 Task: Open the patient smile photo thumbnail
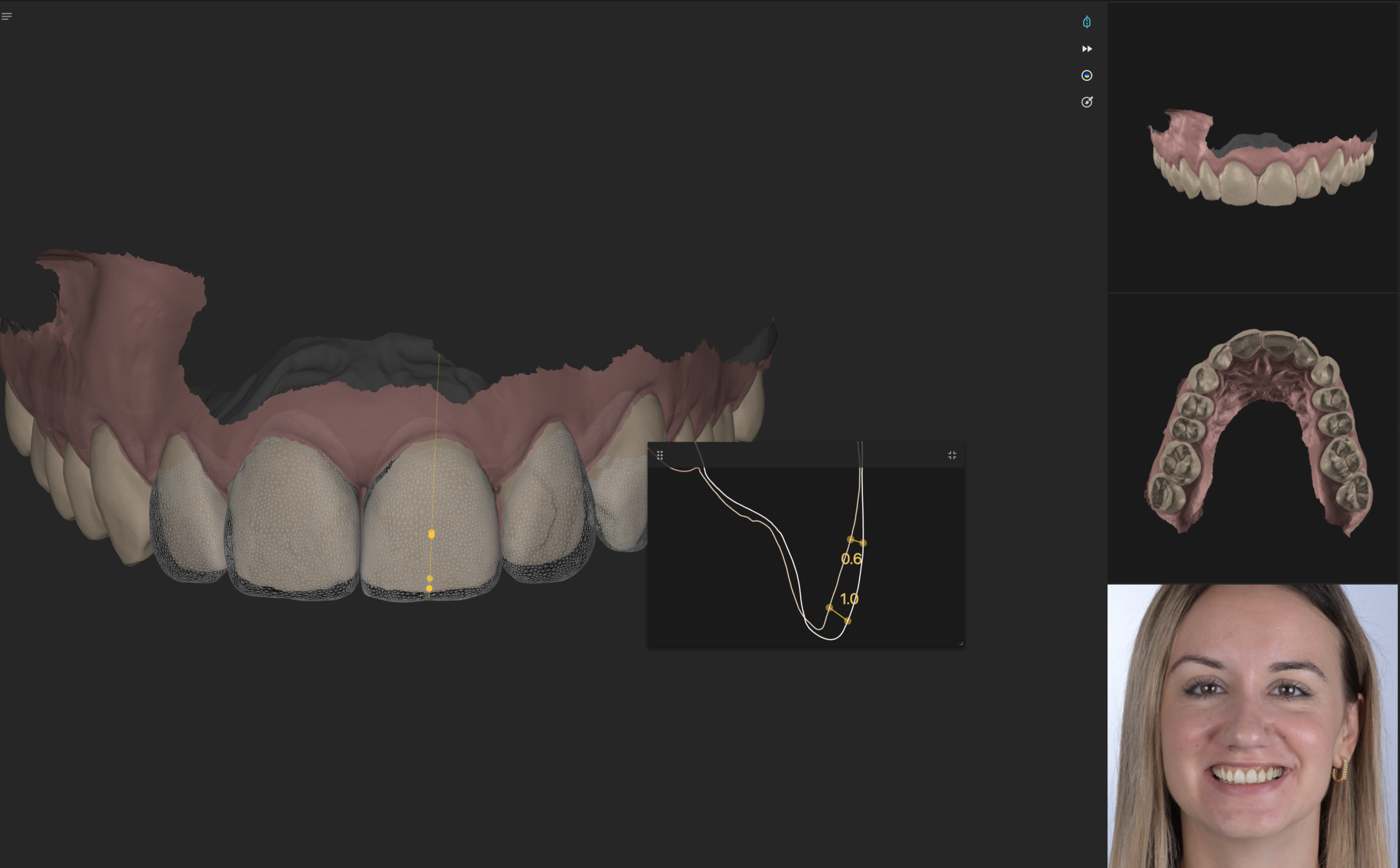[1252, 726]
